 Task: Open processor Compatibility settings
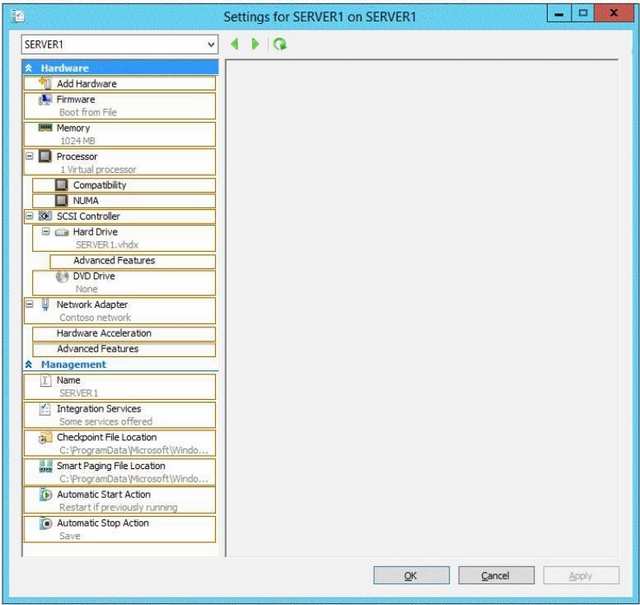(124, 185)
